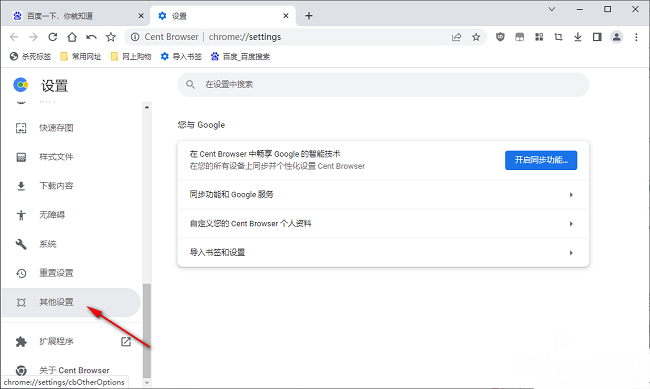Screen dimensions: 650x389
Task: Open the 常用网址 bookmark folder
Action: tap(81, 56)
